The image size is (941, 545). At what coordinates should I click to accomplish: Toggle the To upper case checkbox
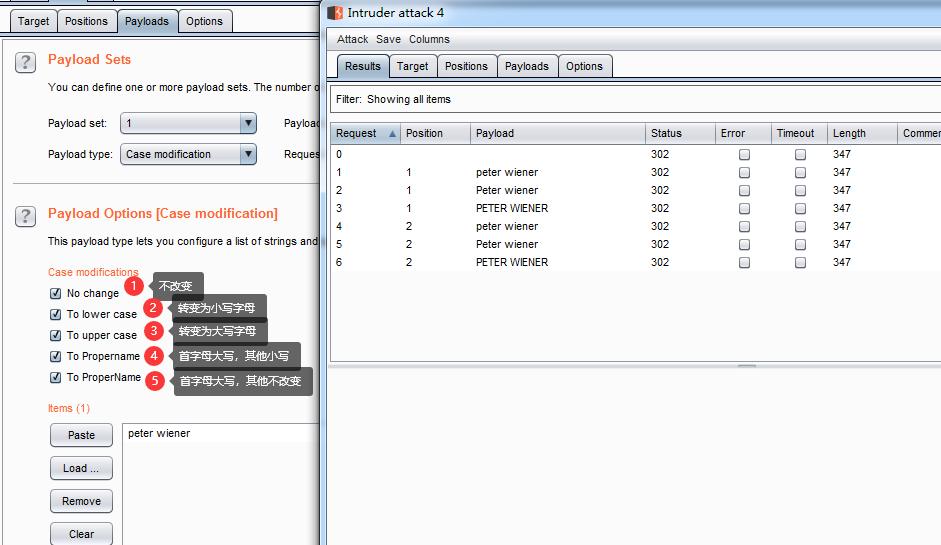coord(56,336)
